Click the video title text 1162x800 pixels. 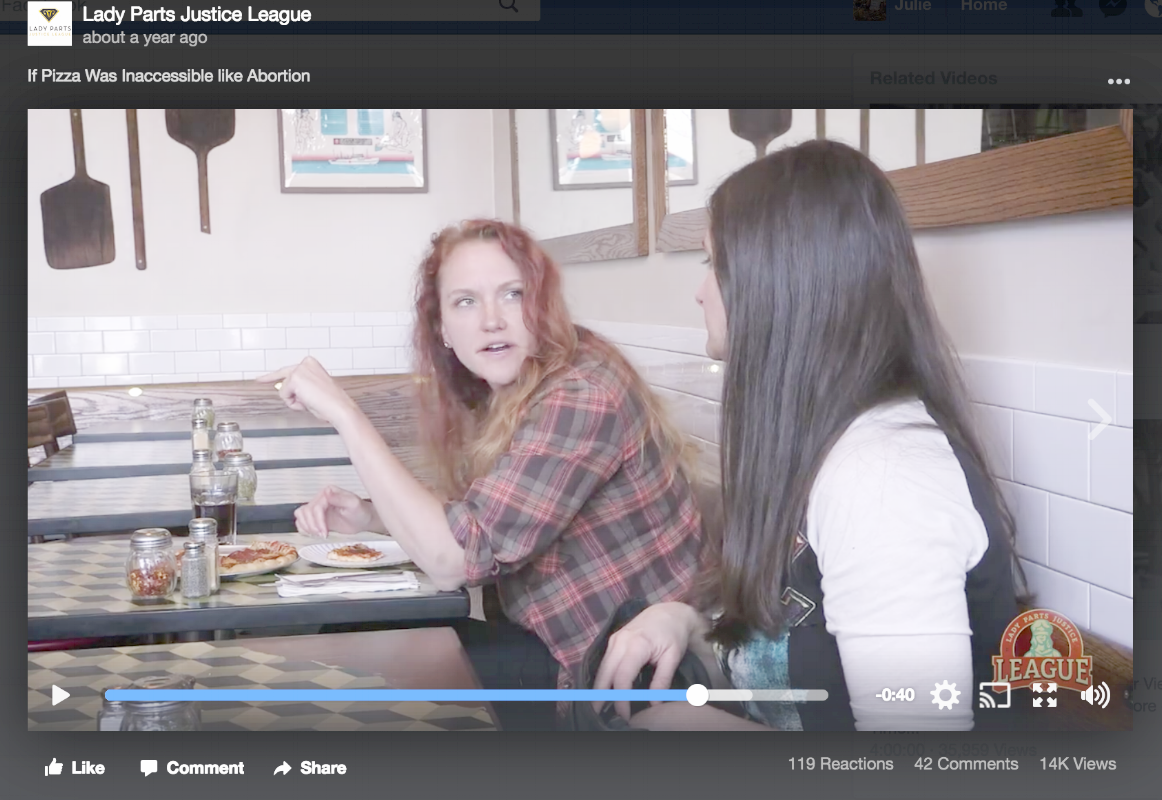[x=169, y=76]
